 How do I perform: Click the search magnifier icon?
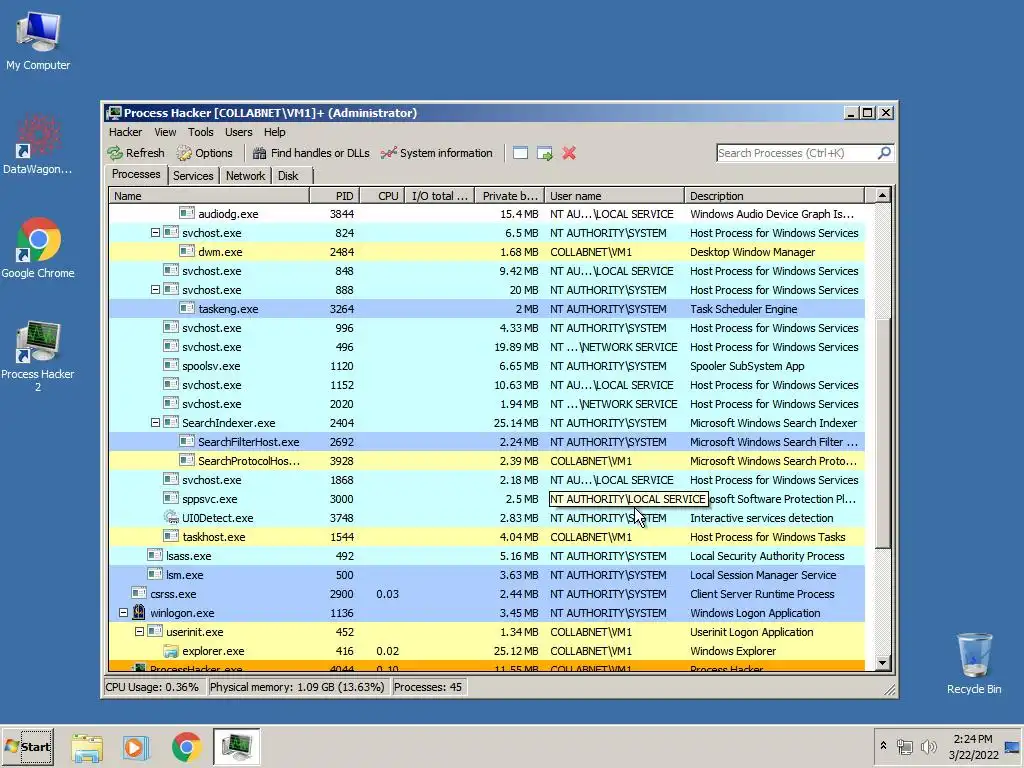884,153
